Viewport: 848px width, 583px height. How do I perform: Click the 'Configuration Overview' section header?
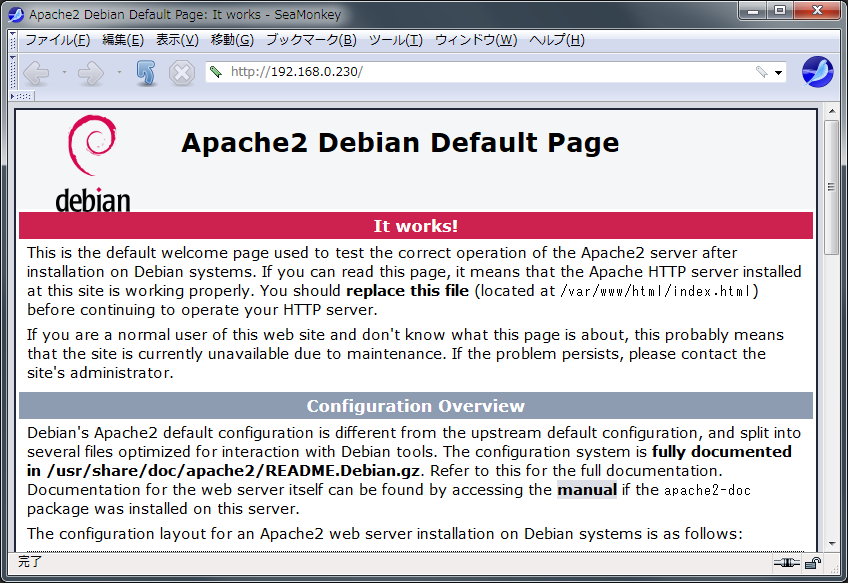click(x=416, y=406)
